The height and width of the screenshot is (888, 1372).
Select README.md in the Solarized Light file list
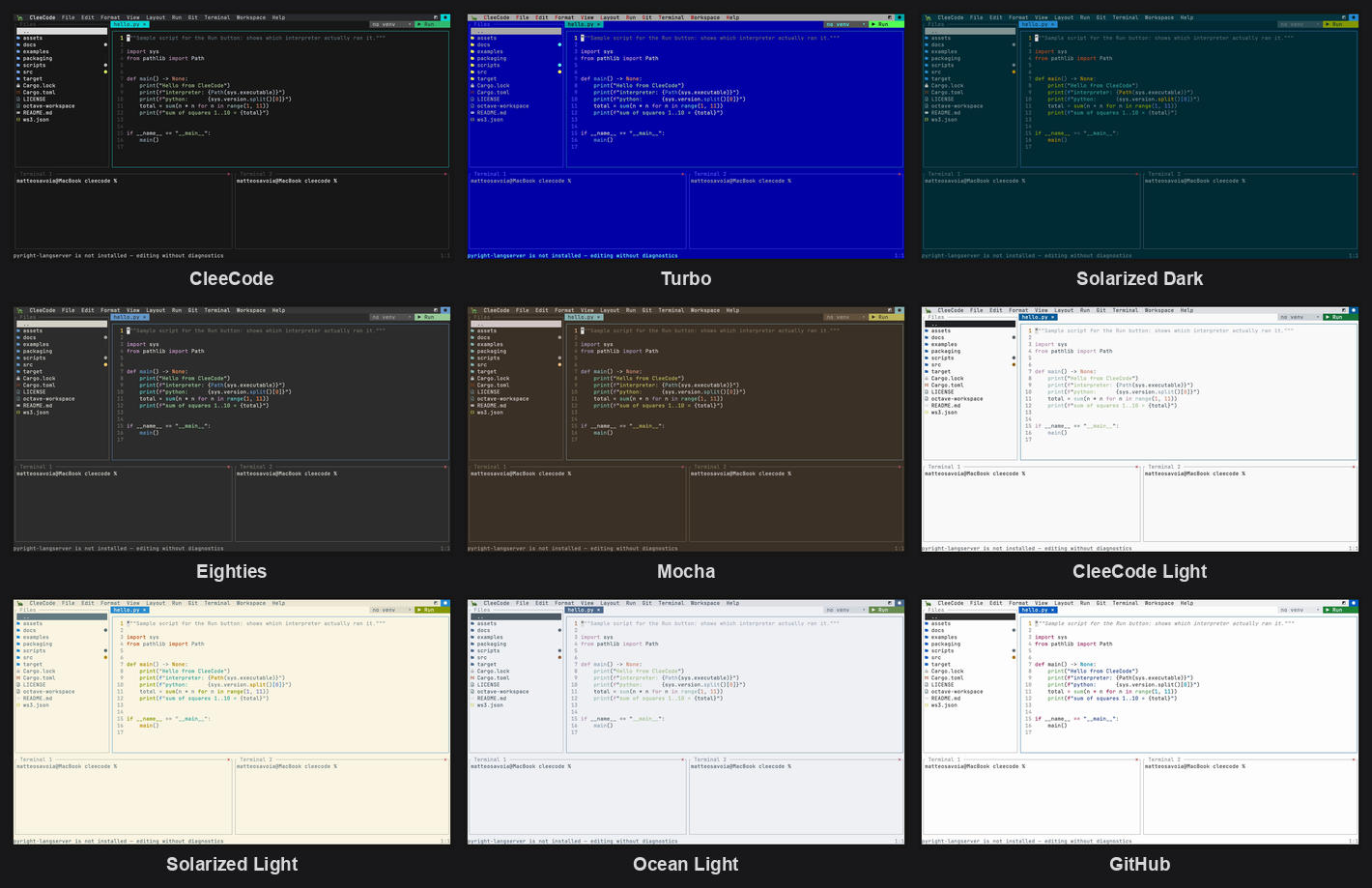(61, 699)
